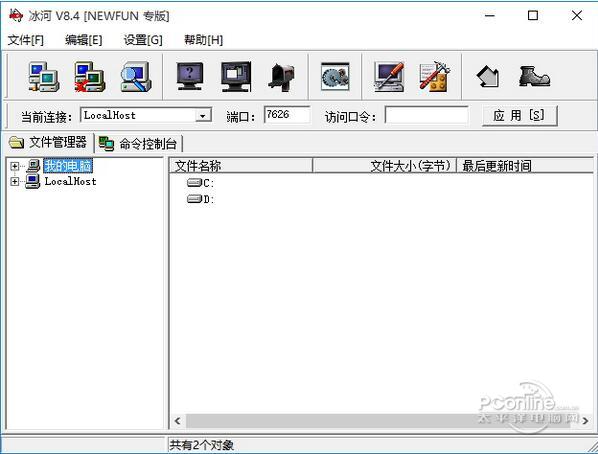Click the 文件大小(字节) column header

point(384,166)
